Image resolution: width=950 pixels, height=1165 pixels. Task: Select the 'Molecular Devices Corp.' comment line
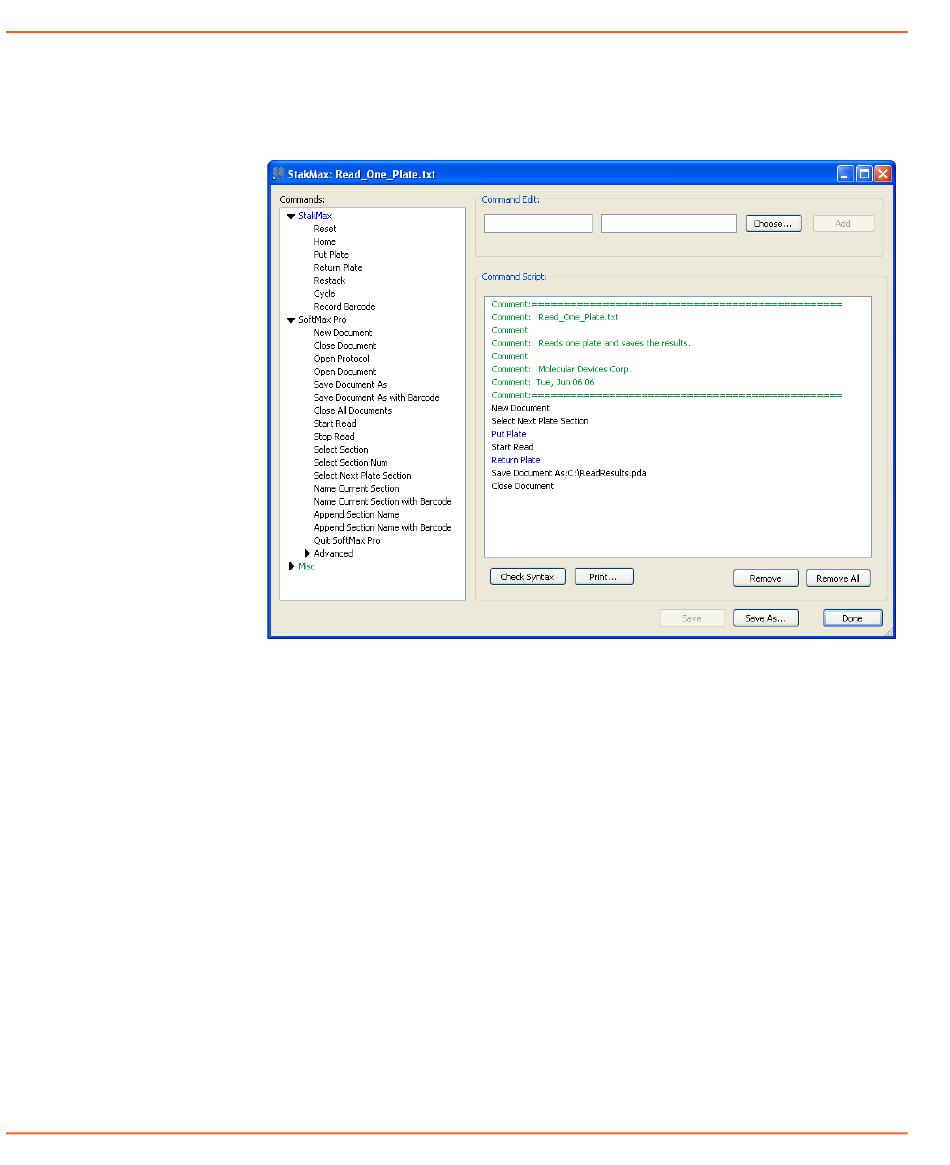coord(561,369)
